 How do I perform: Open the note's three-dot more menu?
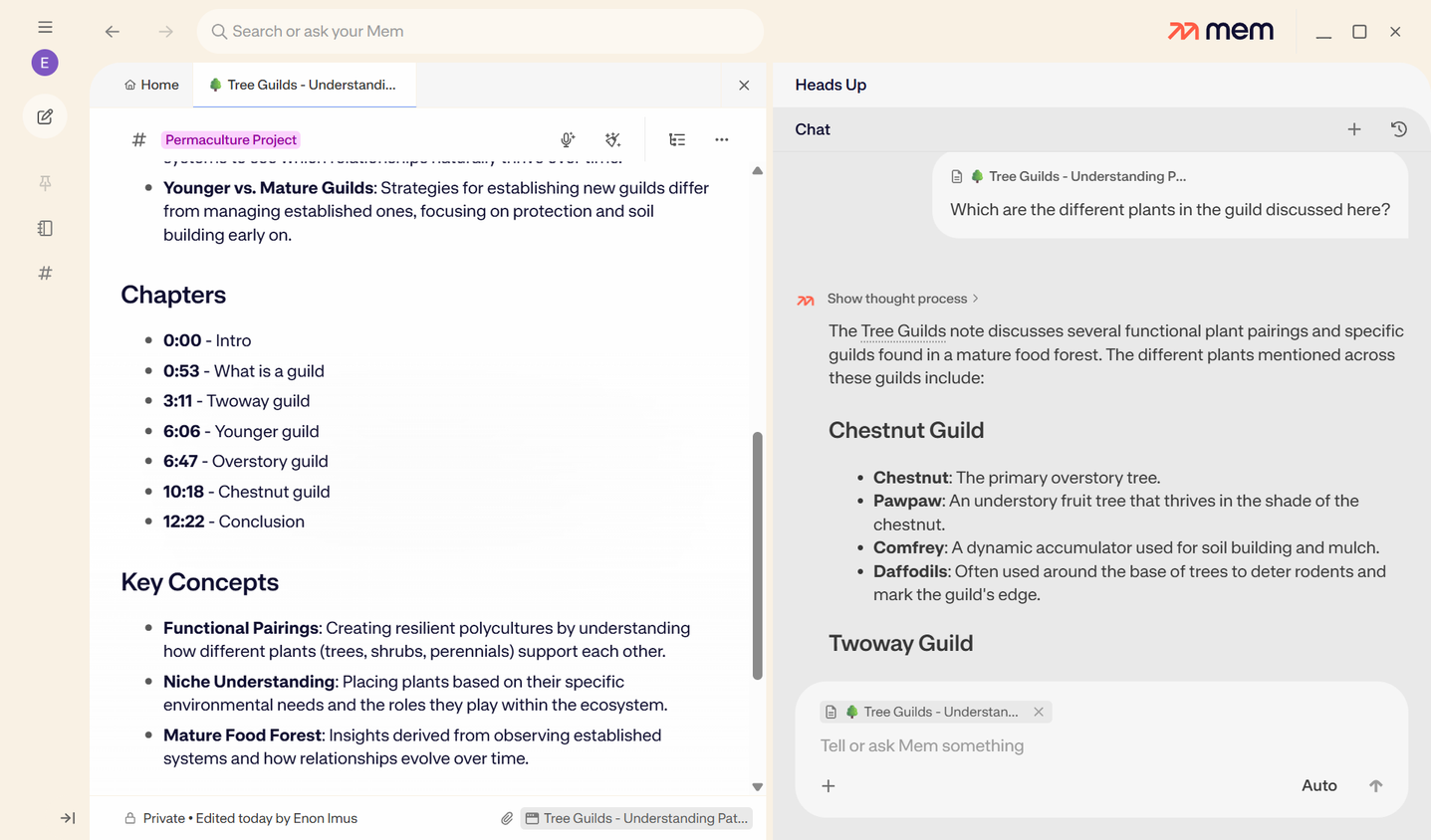pos(722,140)
